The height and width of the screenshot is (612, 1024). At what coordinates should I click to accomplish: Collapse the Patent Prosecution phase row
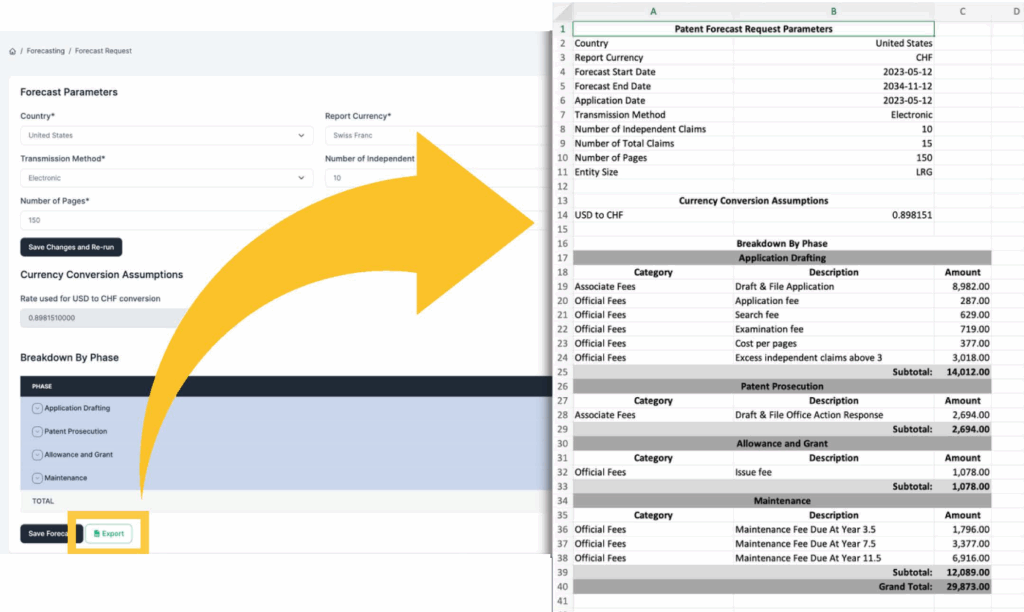coord(37,432)
